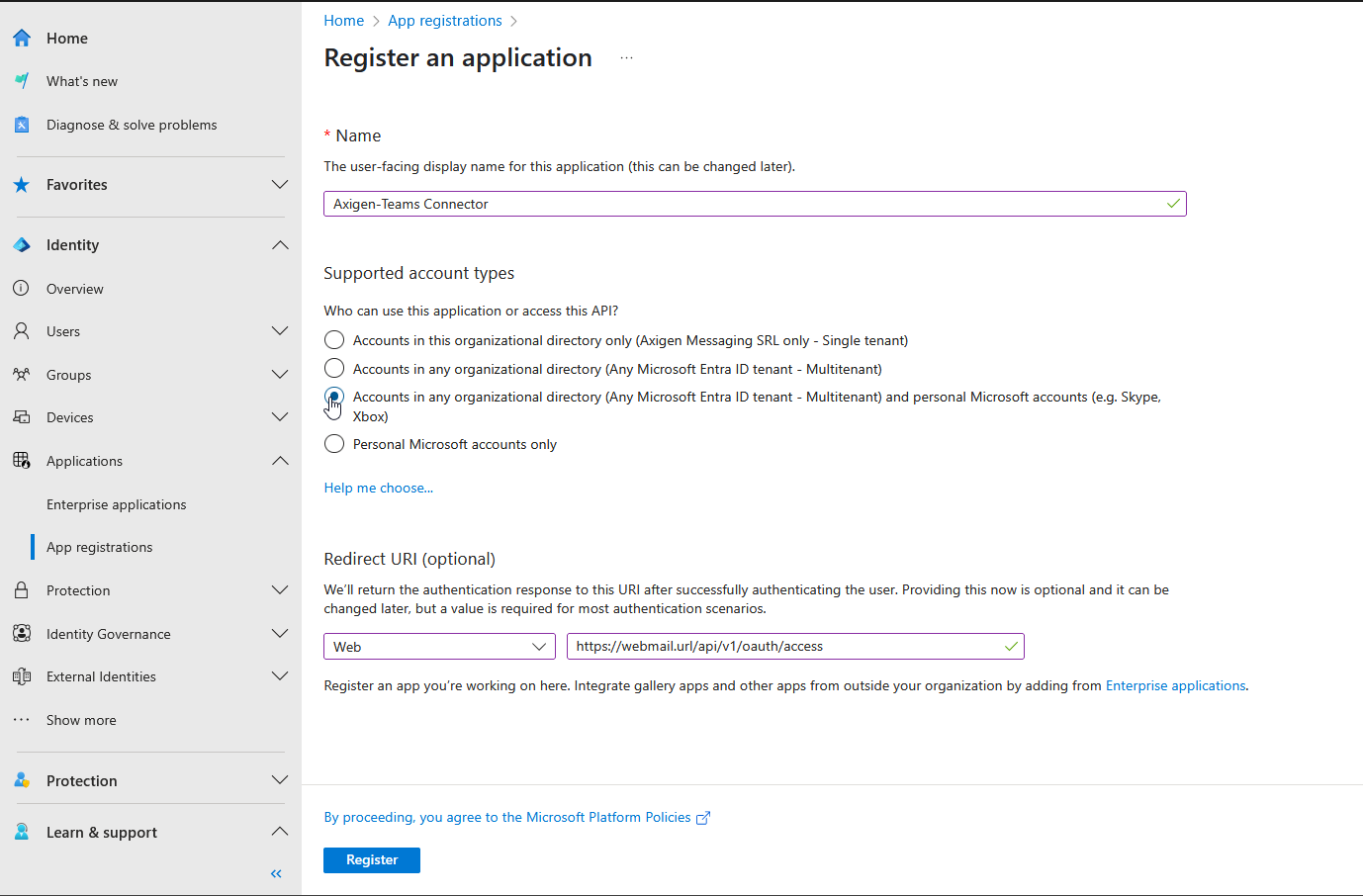Viewport: 1363px width, 896px height.
Task: Select App registrations sidebar item
Action: click(99, 547)
